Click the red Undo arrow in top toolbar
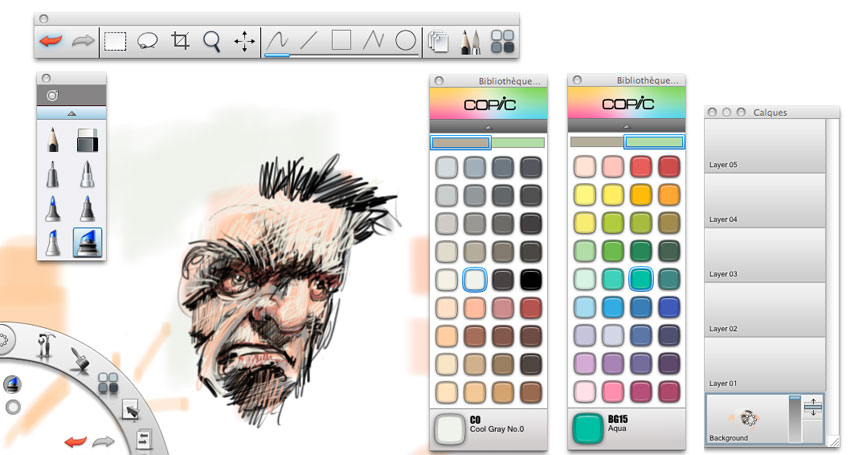 pyautogui.click(x=51, y=41)
